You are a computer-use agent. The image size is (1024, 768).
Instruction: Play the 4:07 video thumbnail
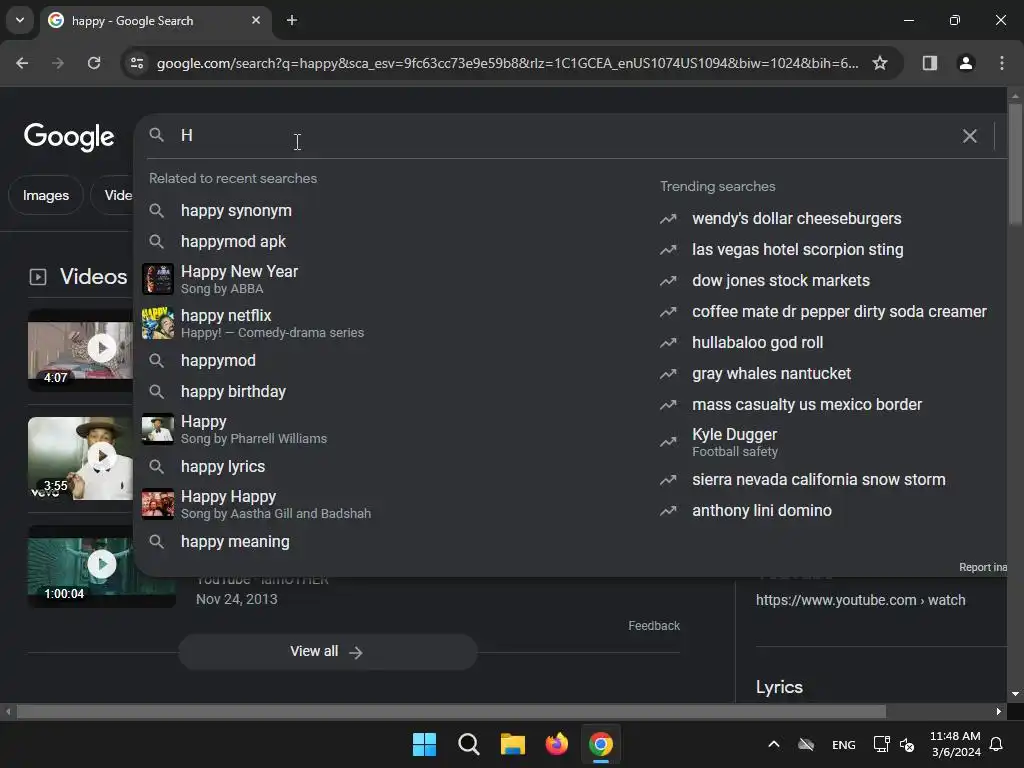(80, 349)
